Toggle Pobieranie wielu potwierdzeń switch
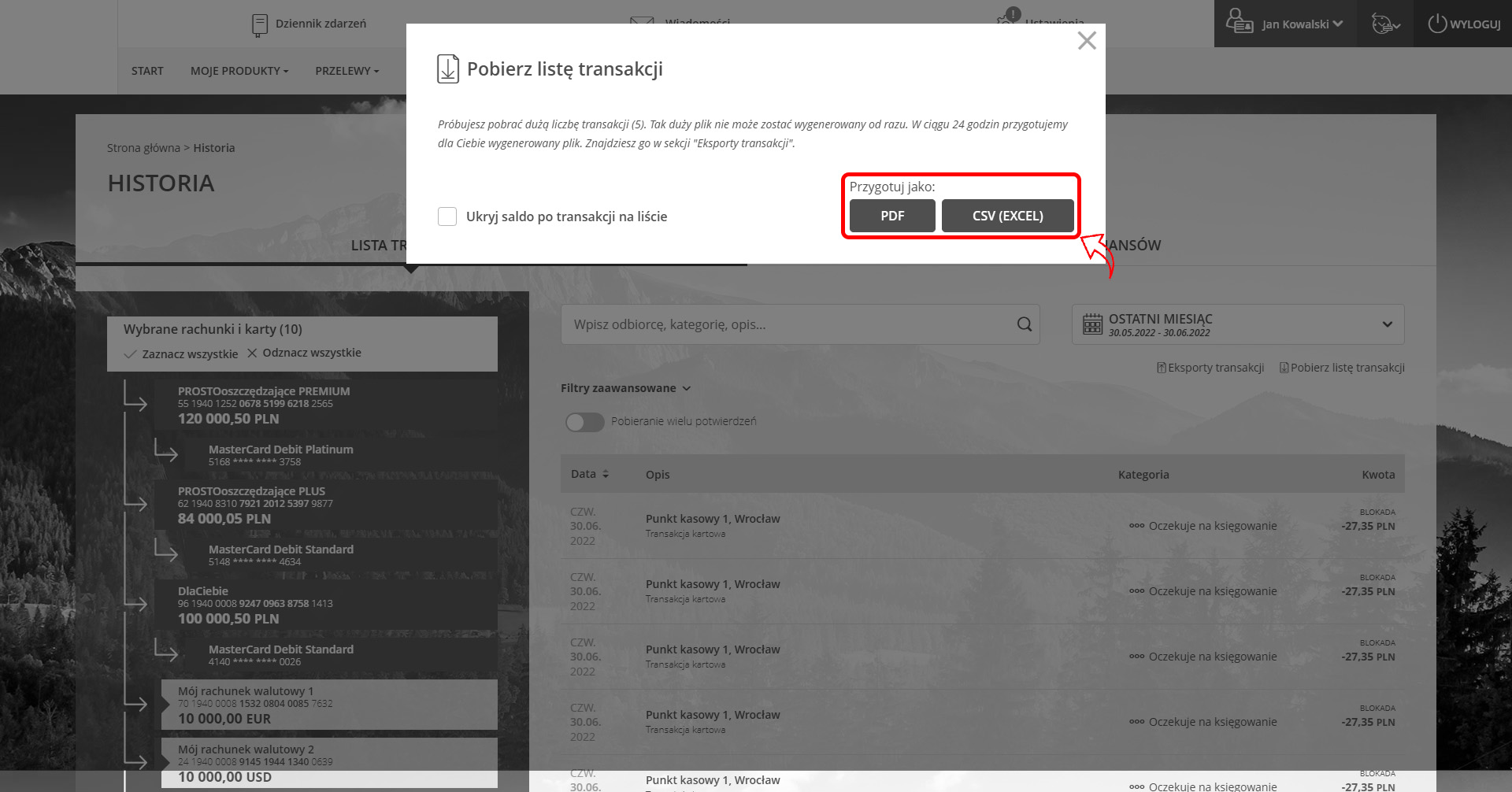The image size is (1512, 792). [x=584, y=422]
